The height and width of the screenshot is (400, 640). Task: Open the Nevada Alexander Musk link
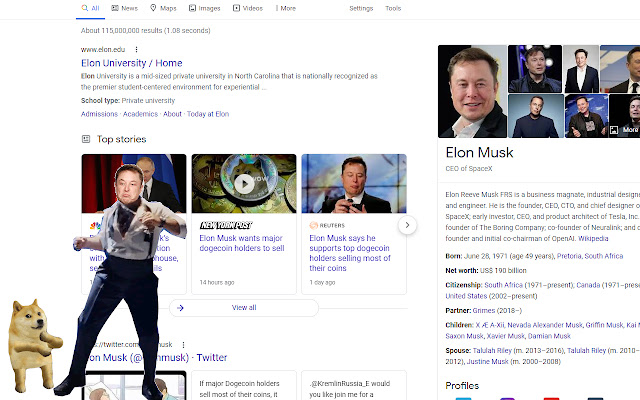click(x=544, y=325)
